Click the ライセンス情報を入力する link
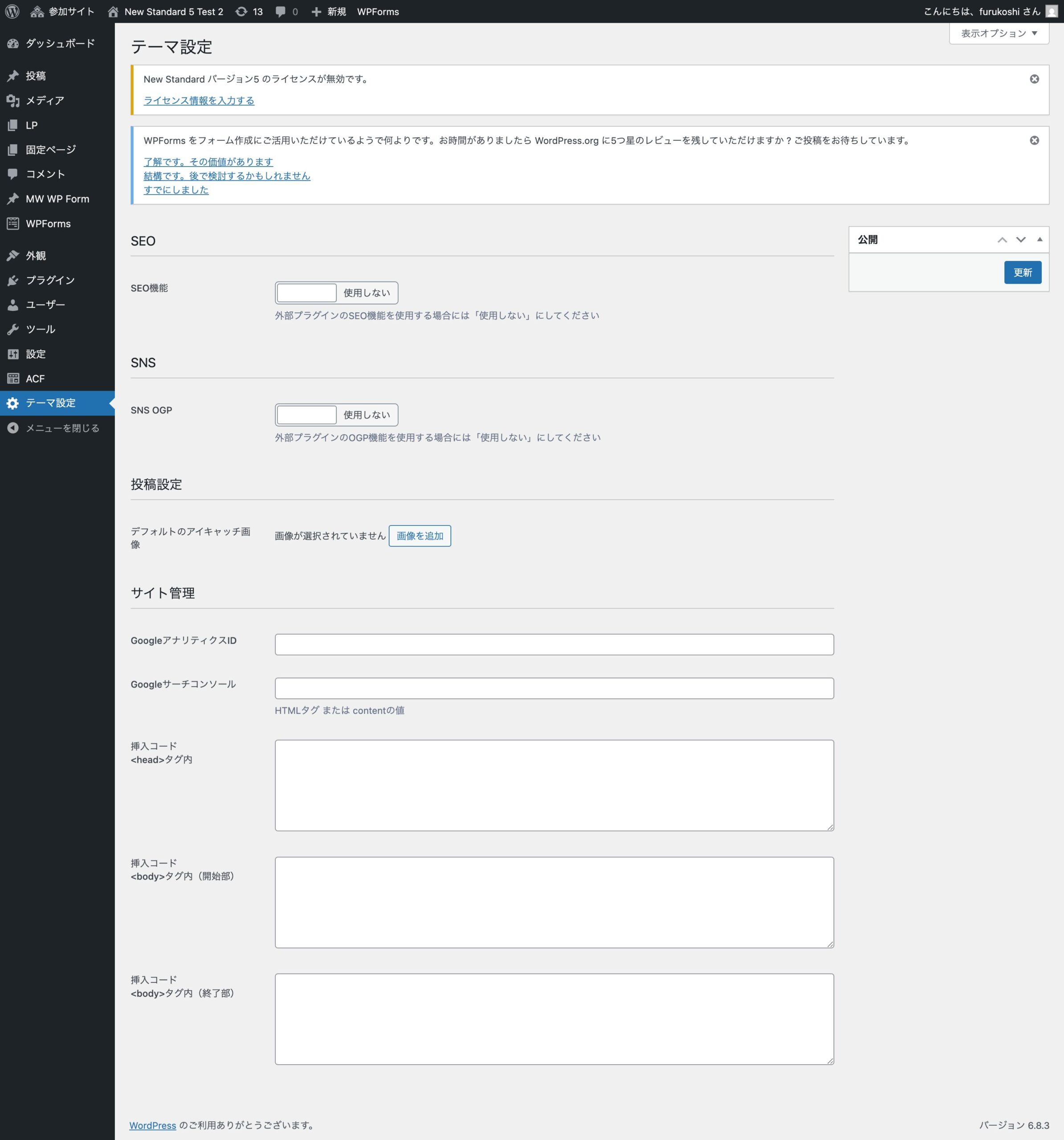 coord(199,101)
